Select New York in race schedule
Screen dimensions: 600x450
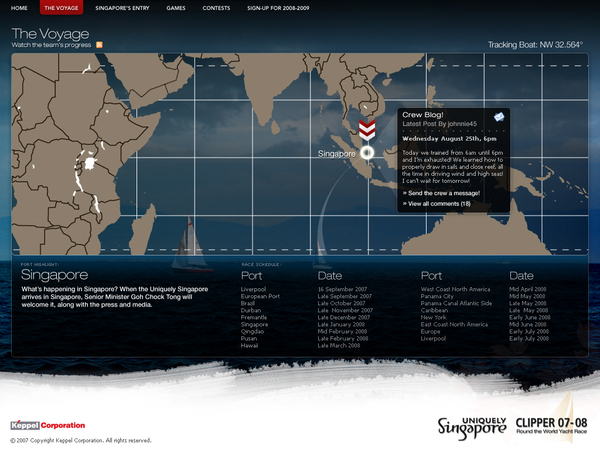click(x=434, y=317)
